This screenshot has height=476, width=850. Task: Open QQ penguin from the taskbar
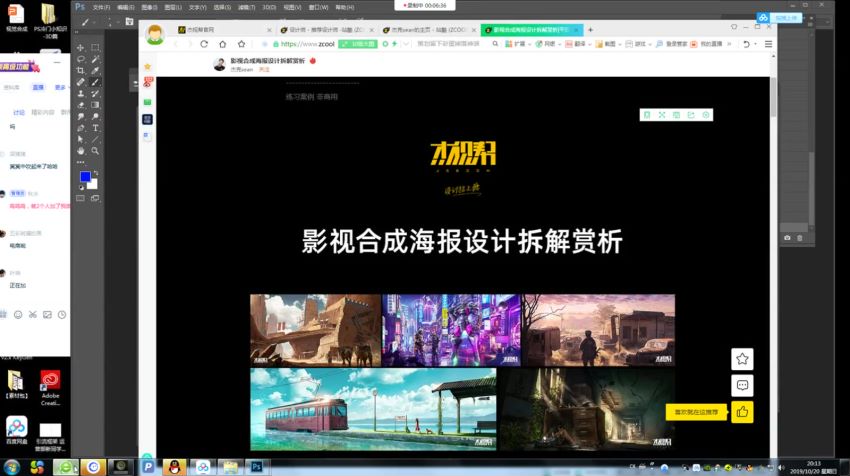[x=175, y=467]
